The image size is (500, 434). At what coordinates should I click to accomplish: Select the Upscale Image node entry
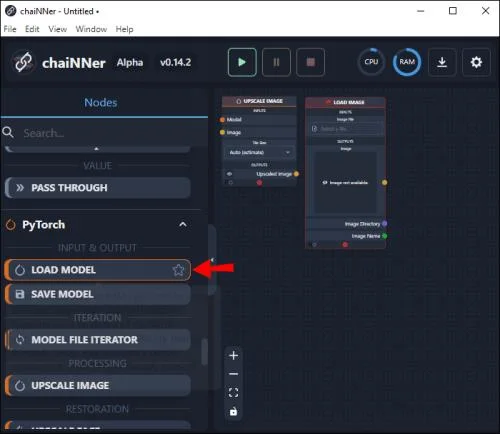pyautogui.click(x=98, y=385)
